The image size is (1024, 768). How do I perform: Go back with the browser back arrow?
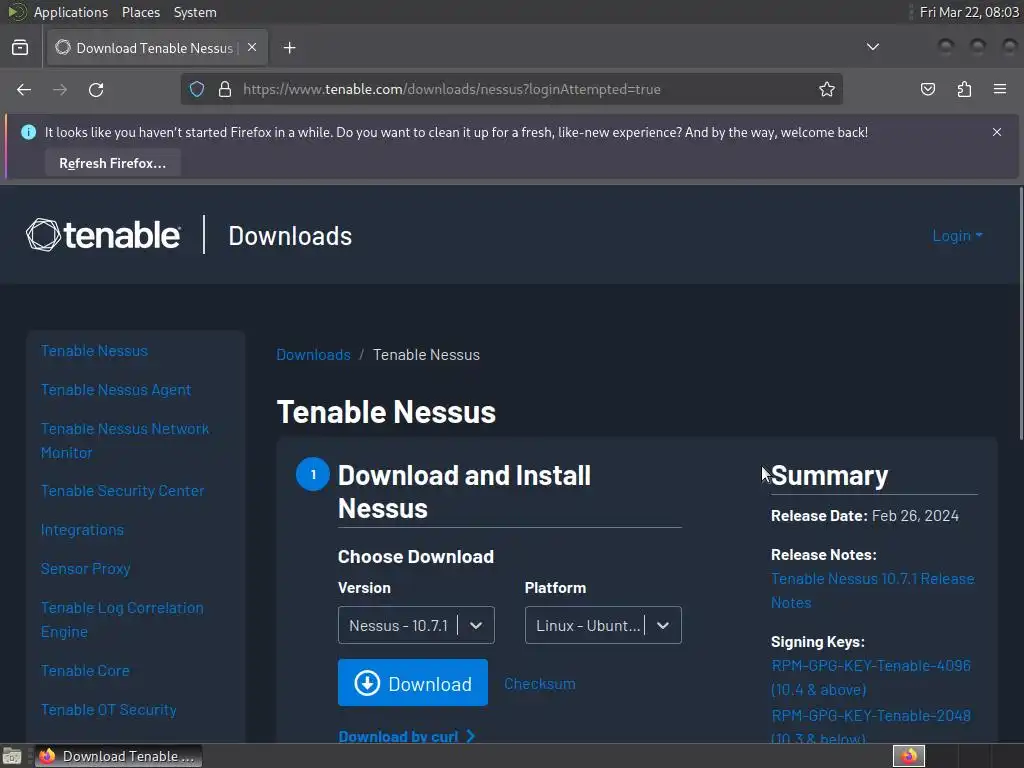click(24, 89)
